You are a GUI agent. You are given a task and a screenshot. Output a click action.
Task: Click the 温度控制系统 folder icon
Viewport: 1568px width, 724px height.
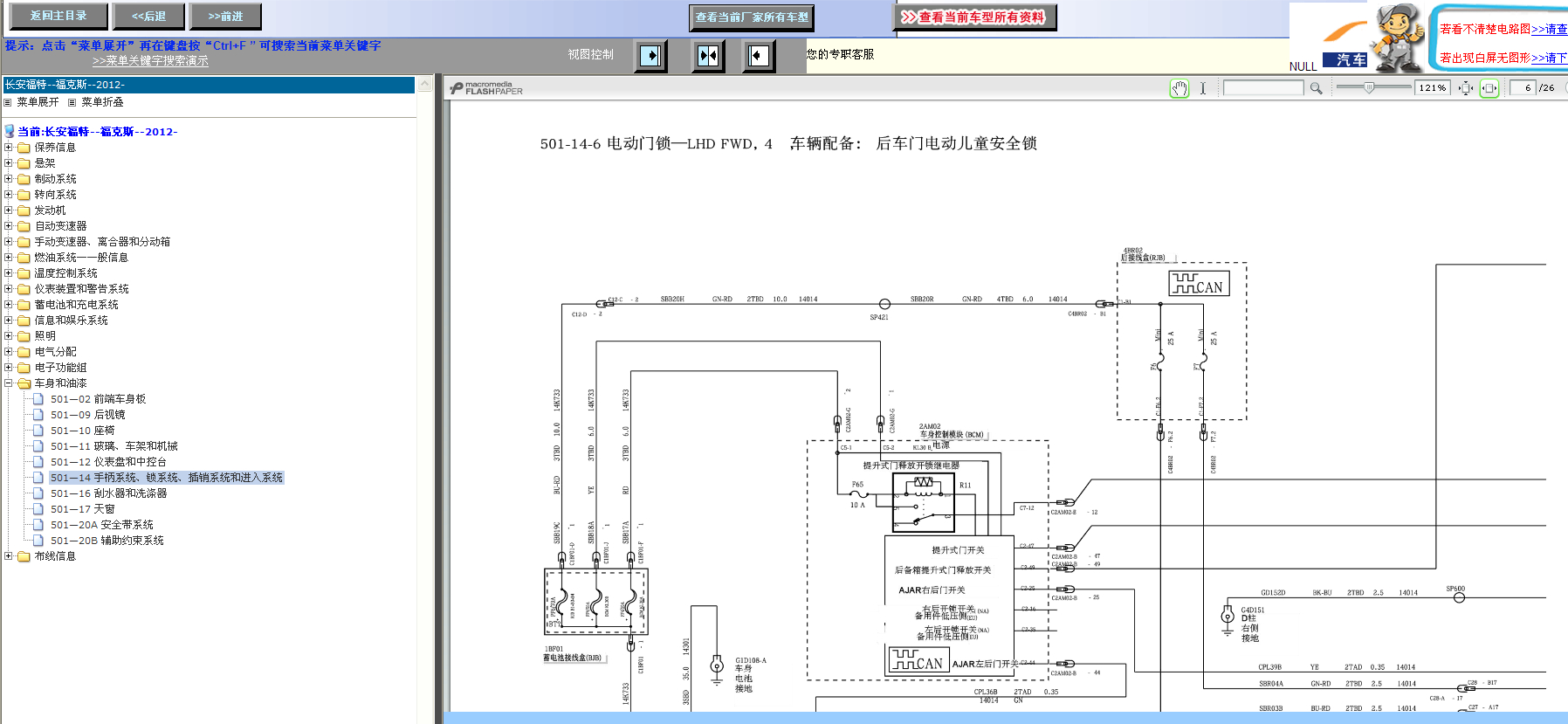coord(24,273)
